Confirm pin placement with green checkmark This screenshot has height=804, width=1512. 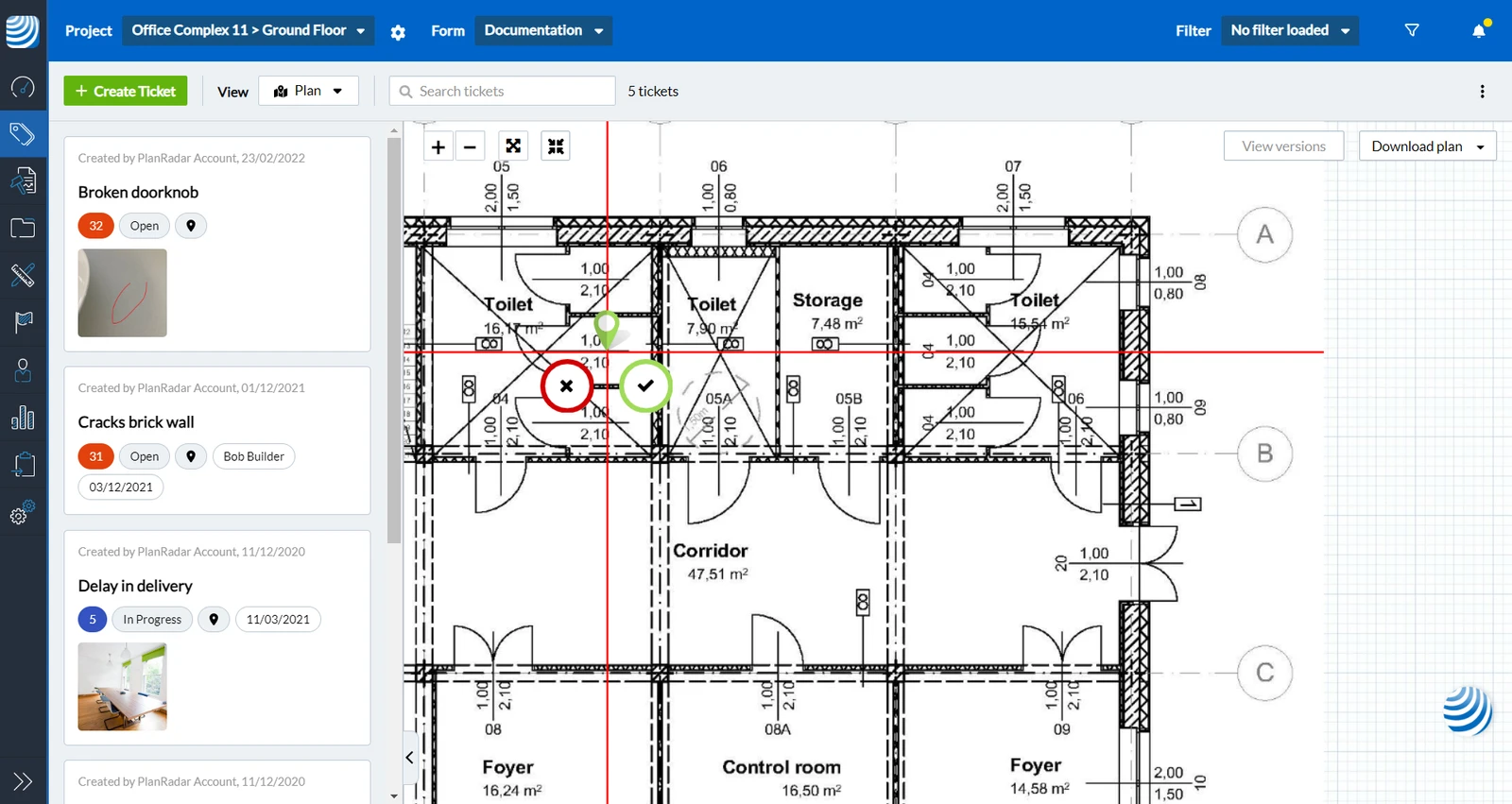click(645, 385)
